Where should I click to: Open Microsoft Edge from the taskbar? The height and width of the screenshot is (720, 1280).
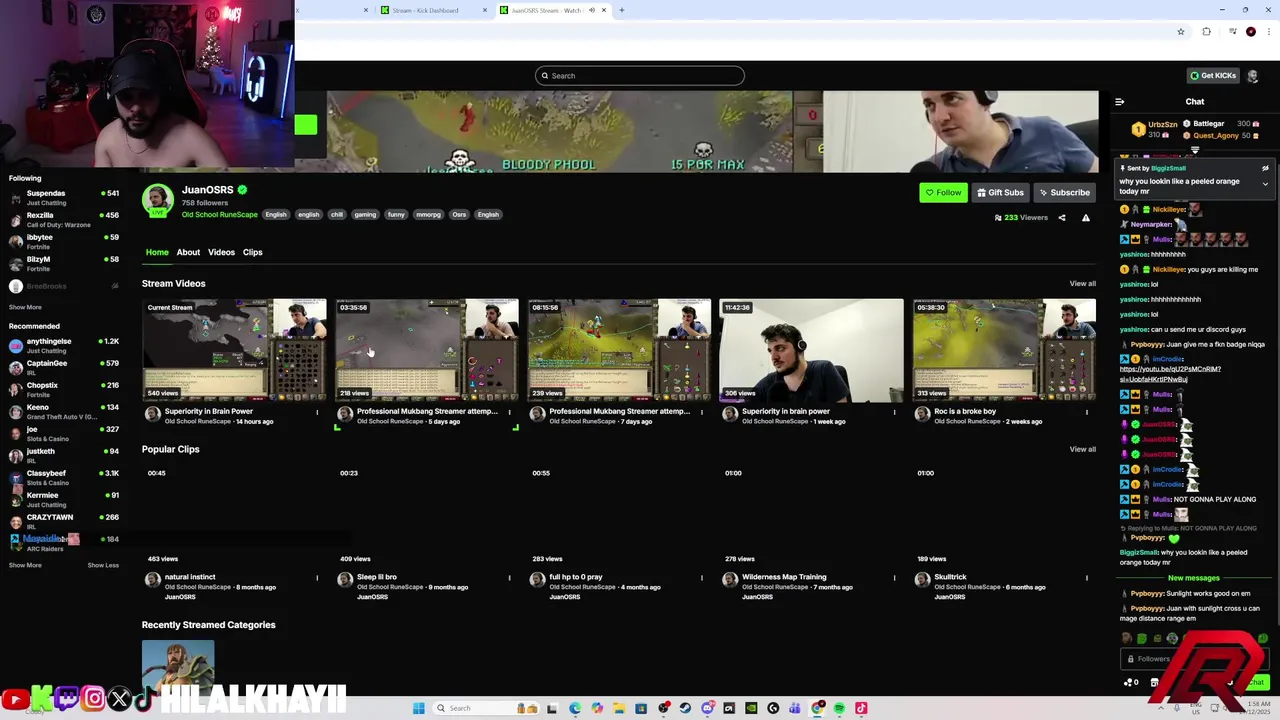pos(575,708)
